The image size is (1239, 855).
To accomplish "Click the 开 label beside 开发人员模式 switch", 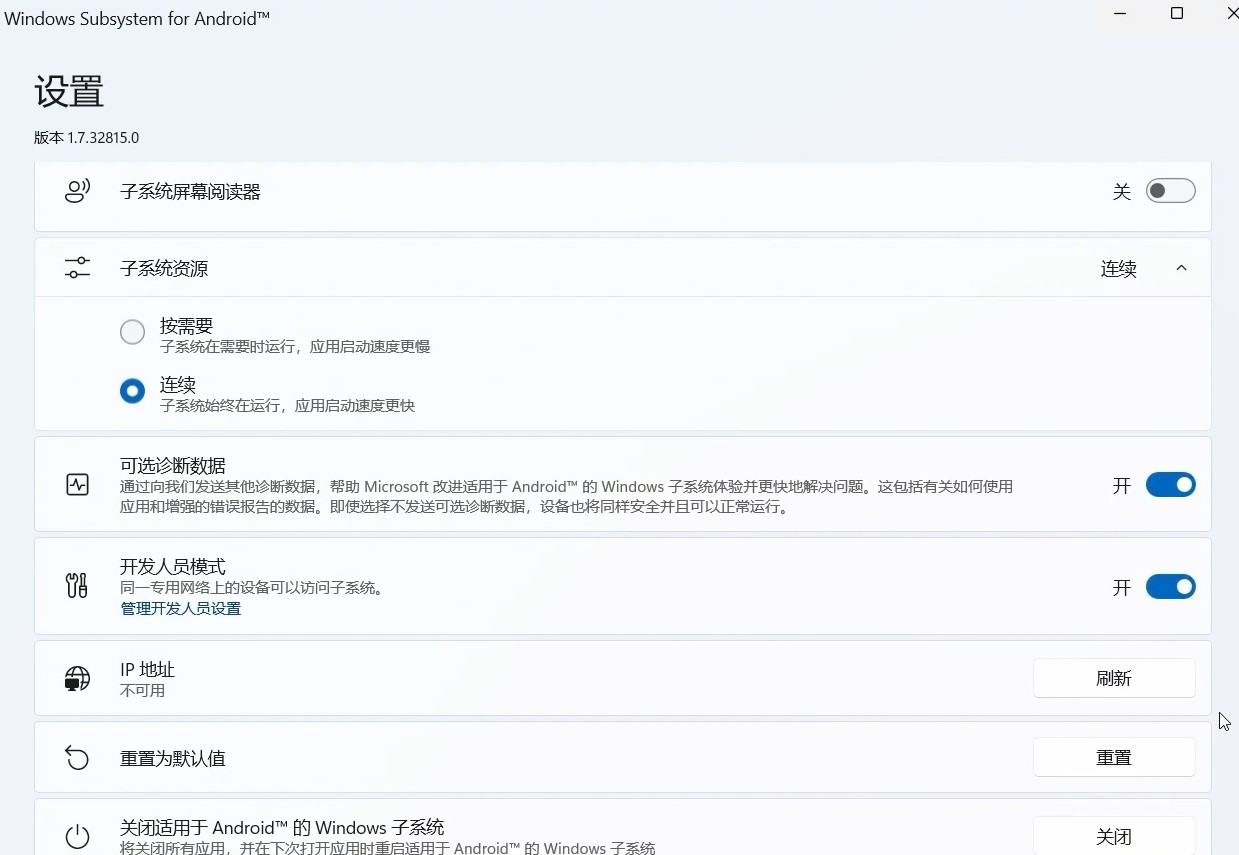I will coord(1122,587).
